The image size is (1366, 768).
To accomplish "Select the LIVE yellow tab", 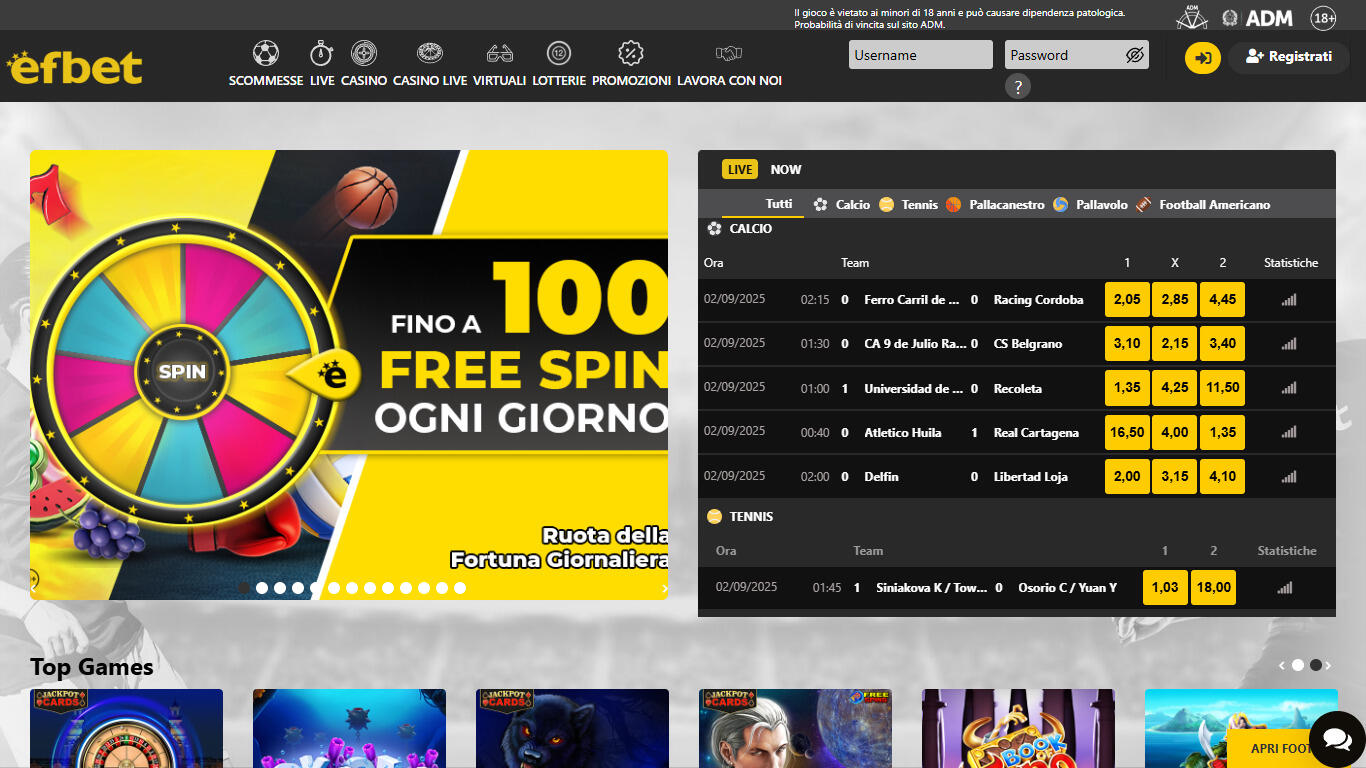I will click(740, 169).
